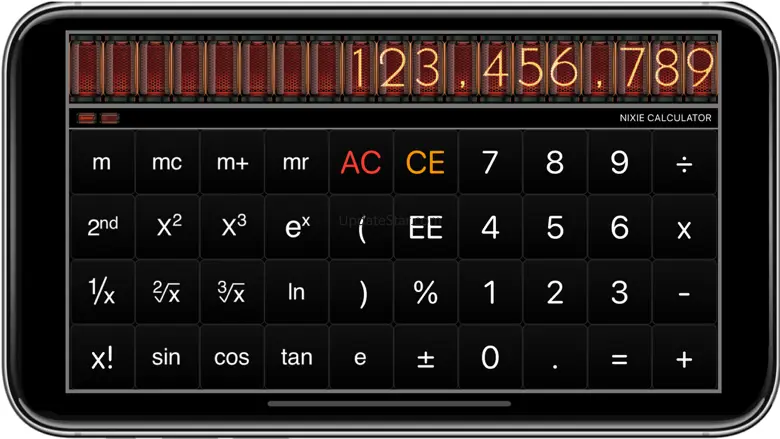Toggle the 2nd function key
This screenshot has height=439, width=780.
102,227
